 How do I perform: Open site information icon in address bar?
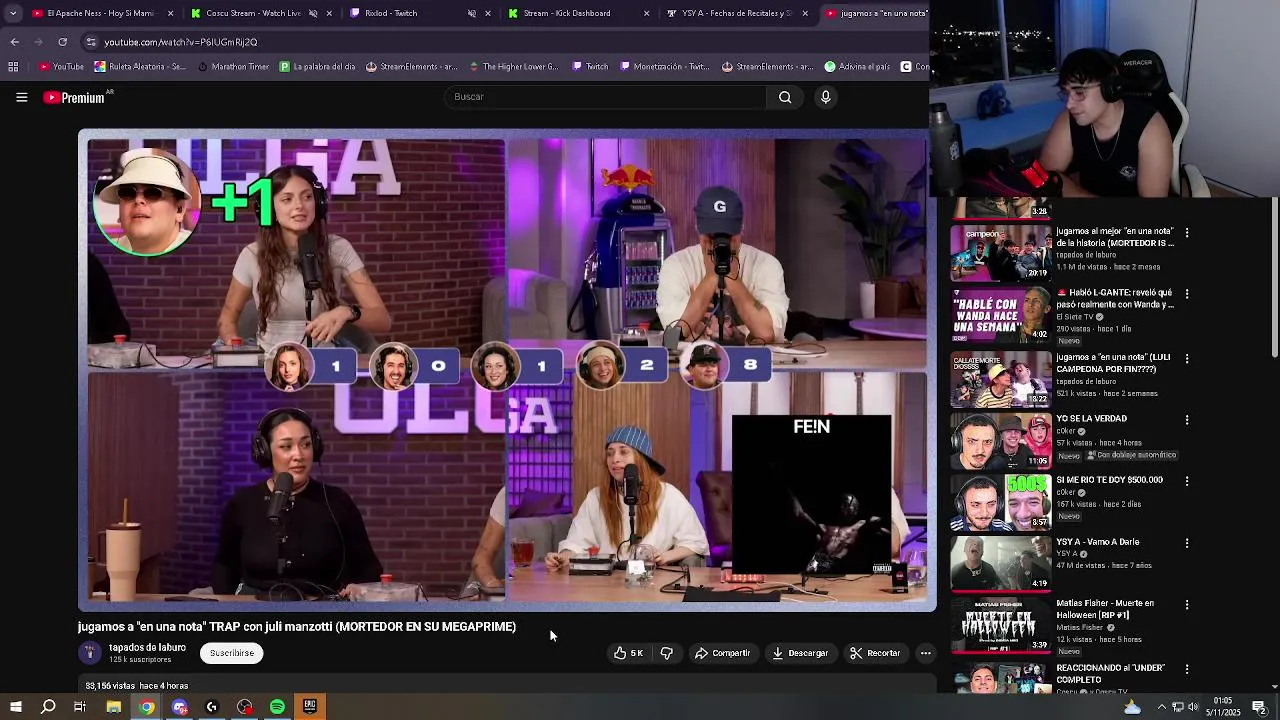91,42
